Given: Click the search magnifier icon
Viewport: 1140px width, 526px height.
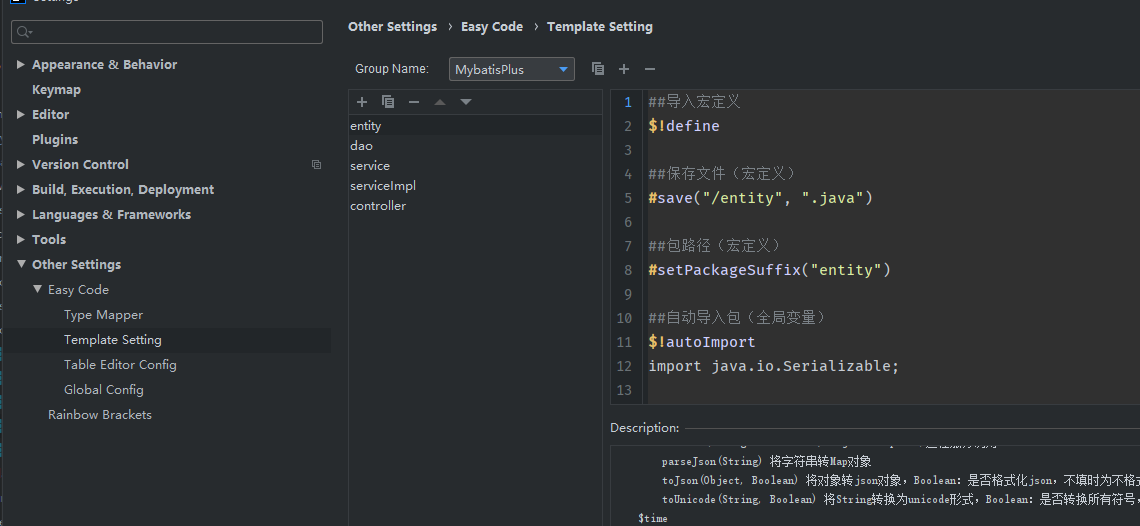Looking at the screenshot, I should coord(24,31).
